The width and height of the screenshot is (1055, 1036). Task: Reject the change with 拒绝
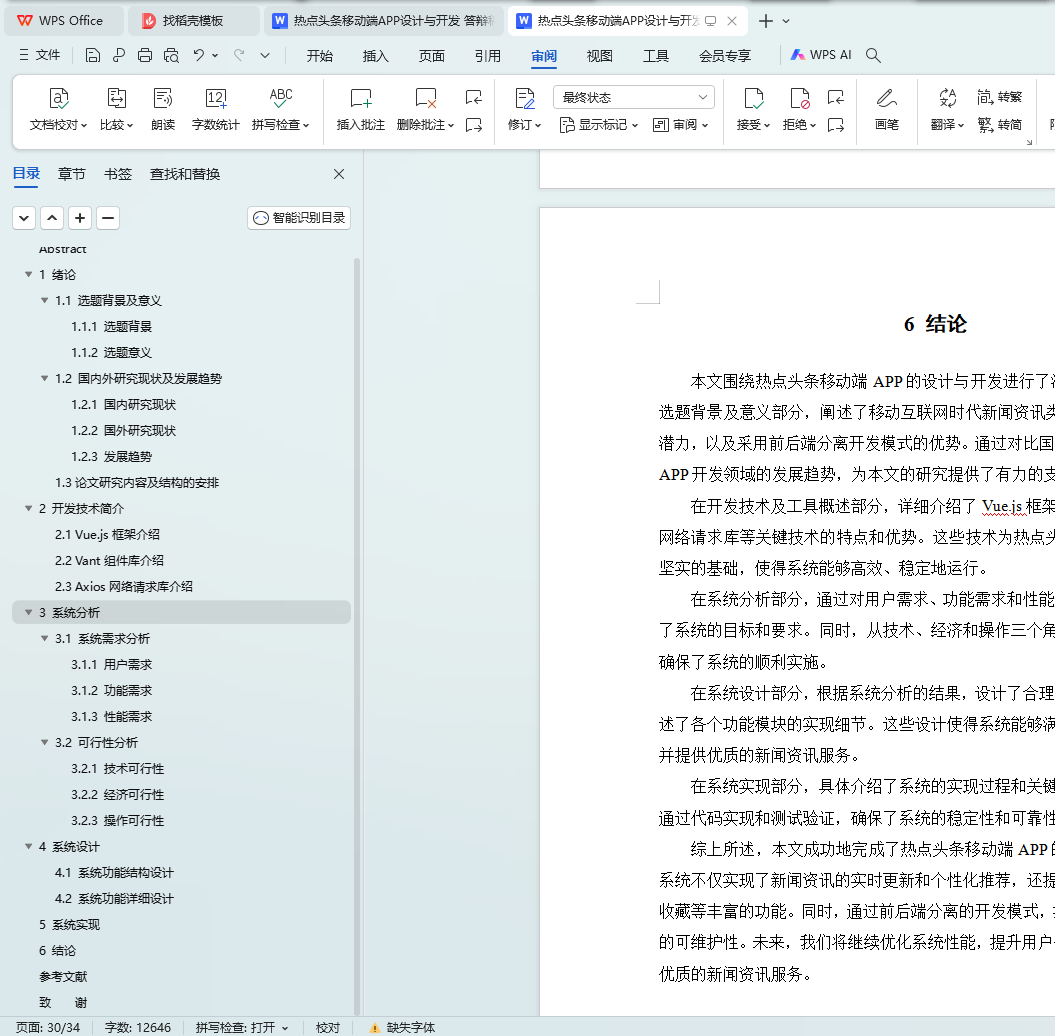point(799,110)
